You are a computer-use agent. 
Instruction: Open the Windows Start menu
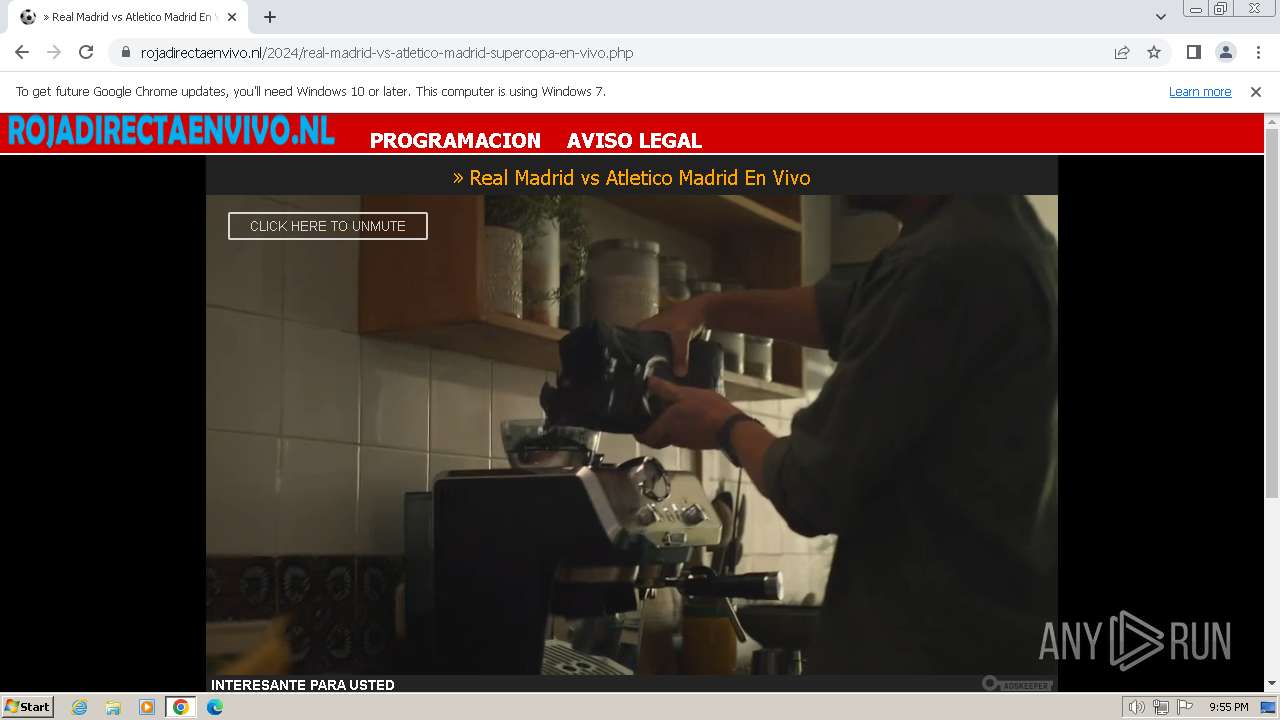tap(27, 707)
